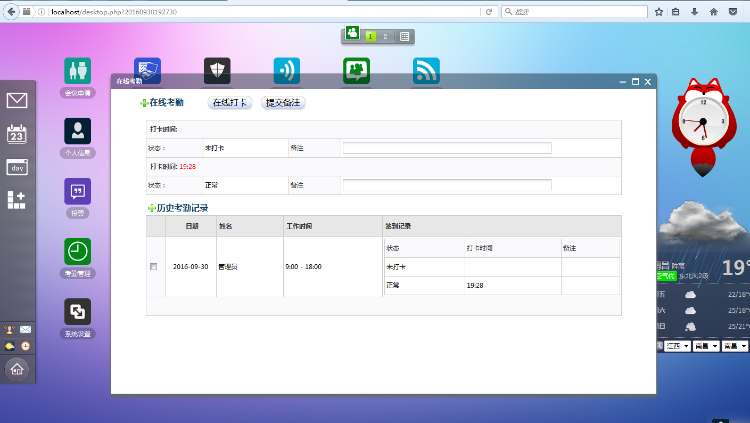Screen dimensions: 750x423
Task: Click the mail envelope icon in left sidebar
Action: [x=17, y=100]
